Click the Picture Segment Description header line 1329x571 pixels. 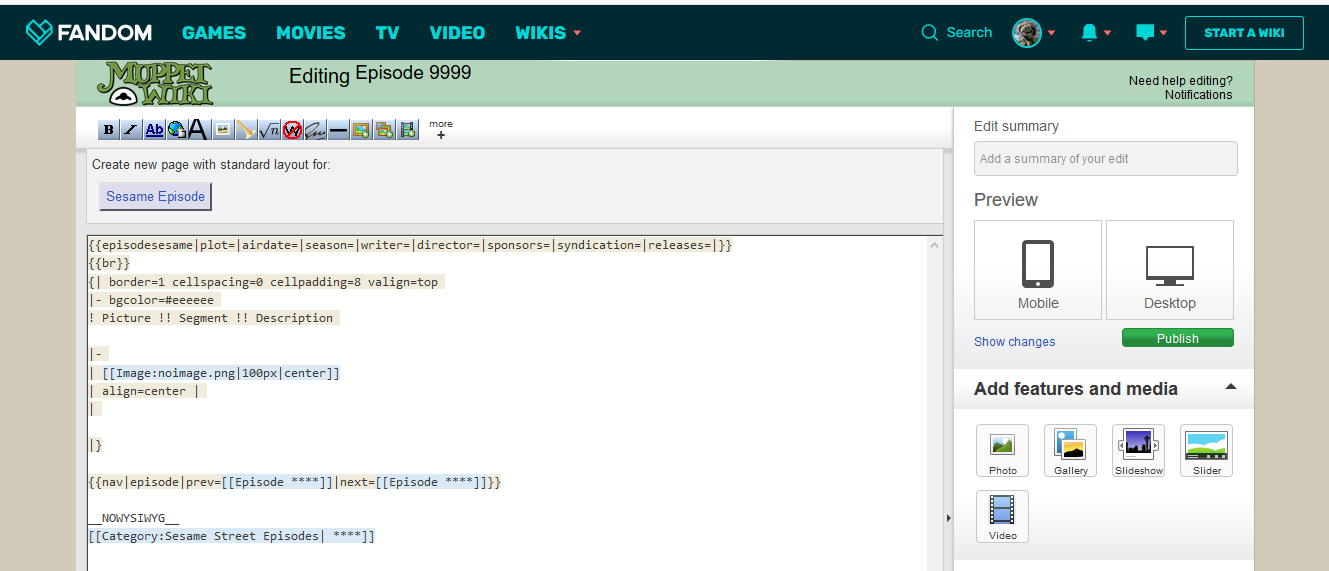pyautogui.click(x=213, y=318)
